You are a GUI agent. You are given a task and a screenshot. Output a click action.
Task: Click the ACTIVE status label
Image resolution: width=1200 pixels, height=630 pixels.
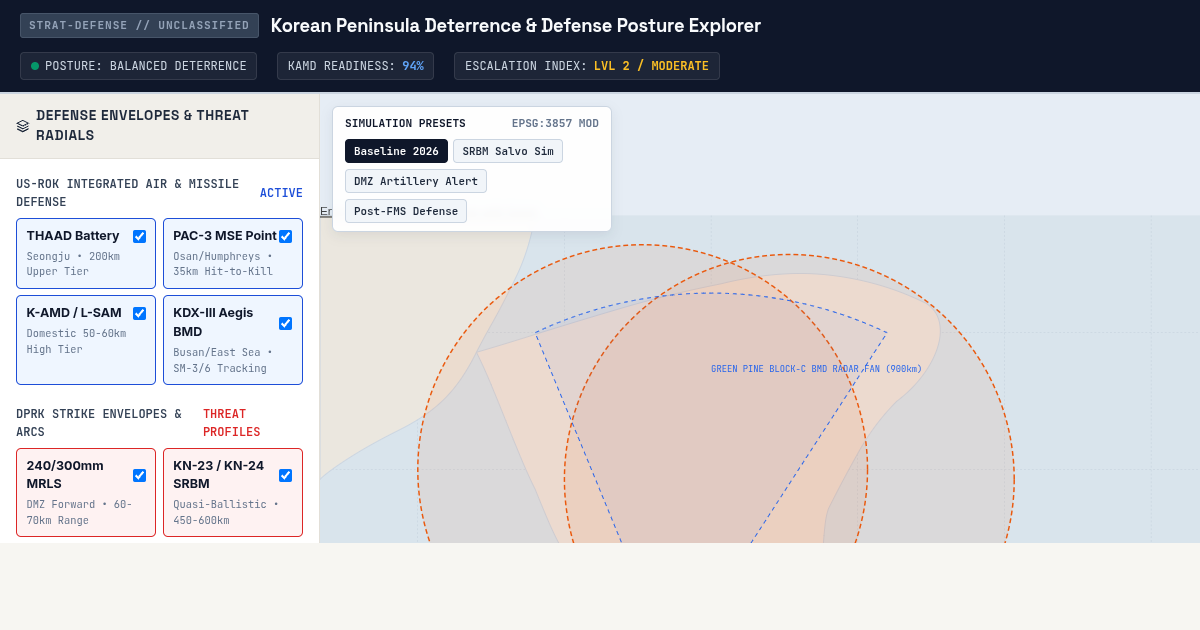pyautogui.click(x=281, y=193)
